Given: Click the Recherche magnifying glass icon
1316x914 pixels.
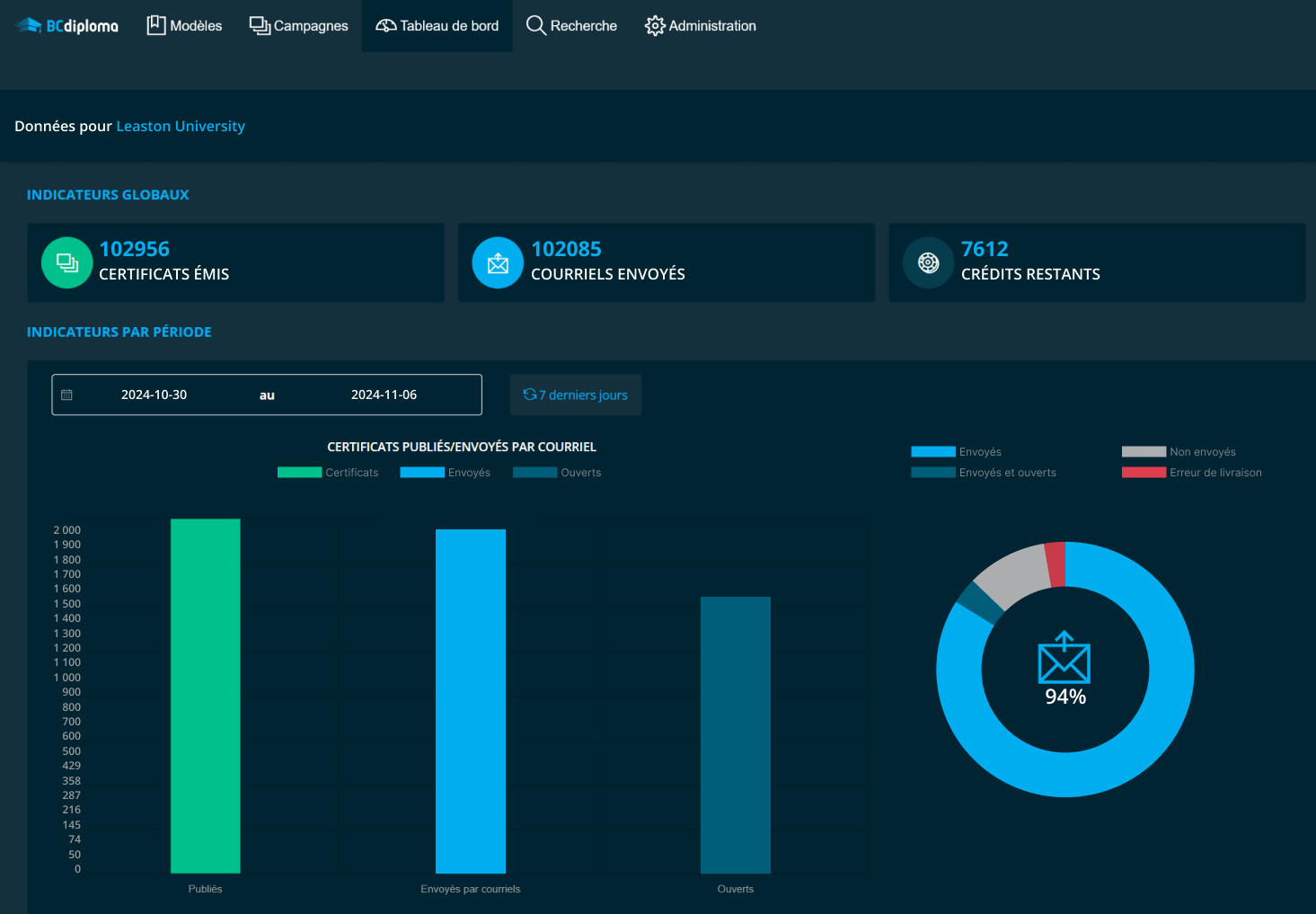Looking at the screenshot, I should click(x=536, y=26).
